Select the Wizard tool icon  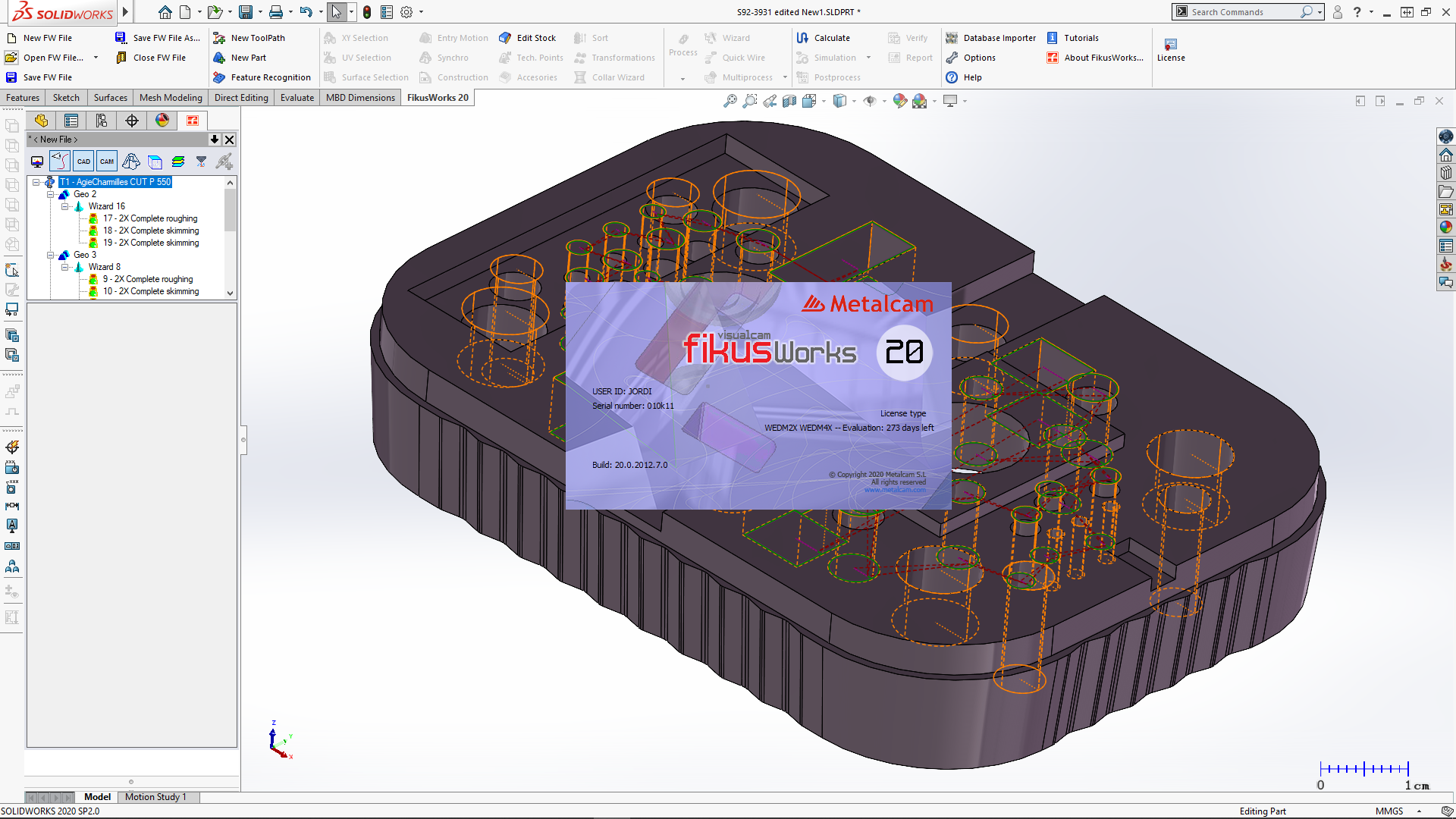[x=710, y=38]
